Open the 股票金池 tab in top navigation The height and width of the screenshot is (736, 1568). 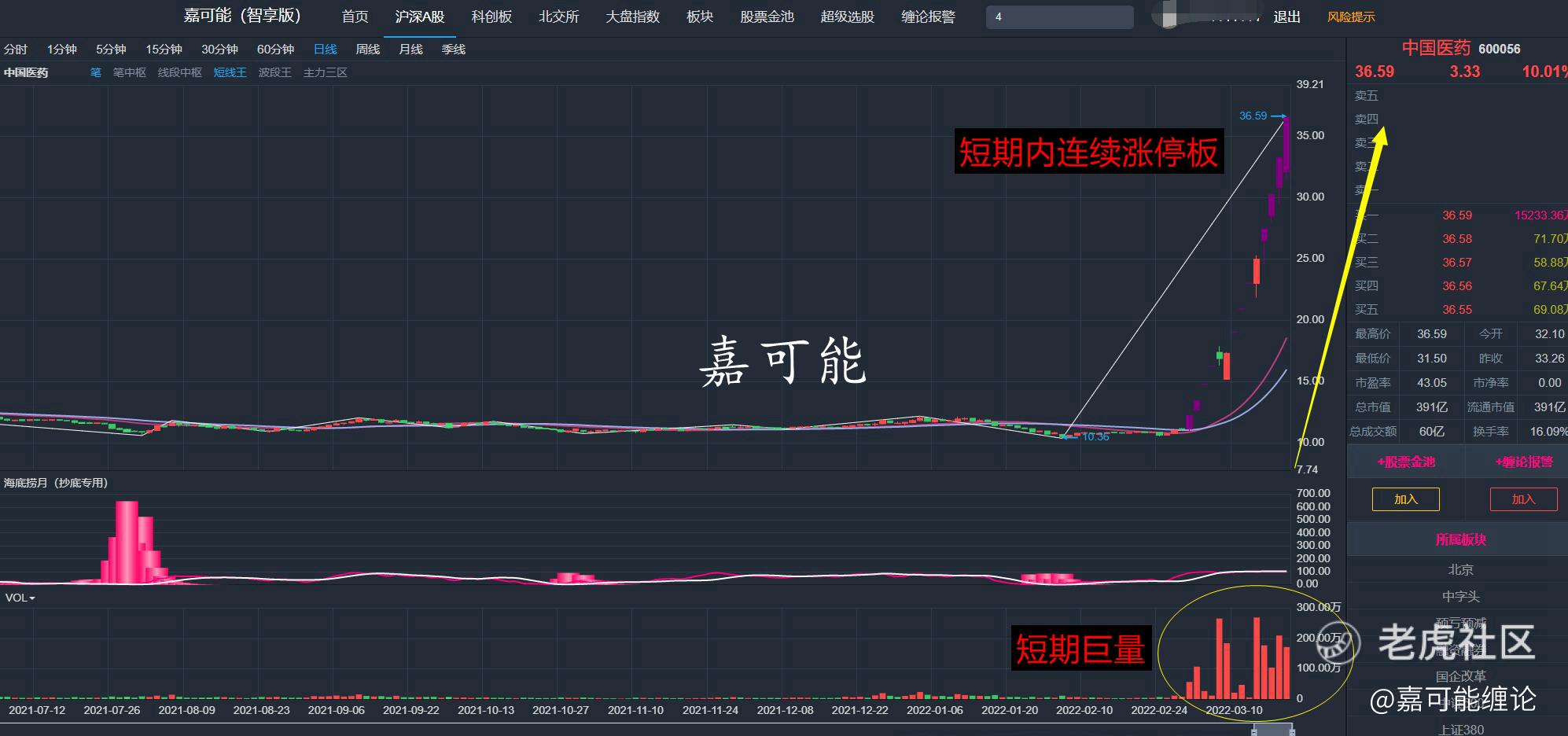[x=767, y=17]
